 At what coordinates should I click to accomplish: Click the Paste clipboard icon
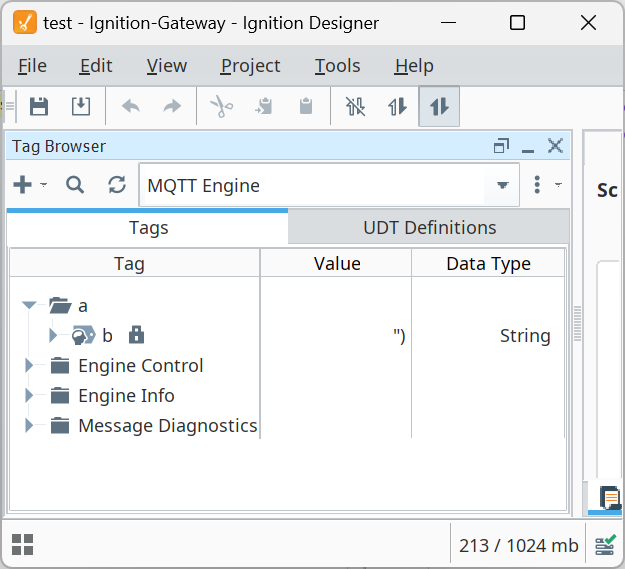point(306,106)
